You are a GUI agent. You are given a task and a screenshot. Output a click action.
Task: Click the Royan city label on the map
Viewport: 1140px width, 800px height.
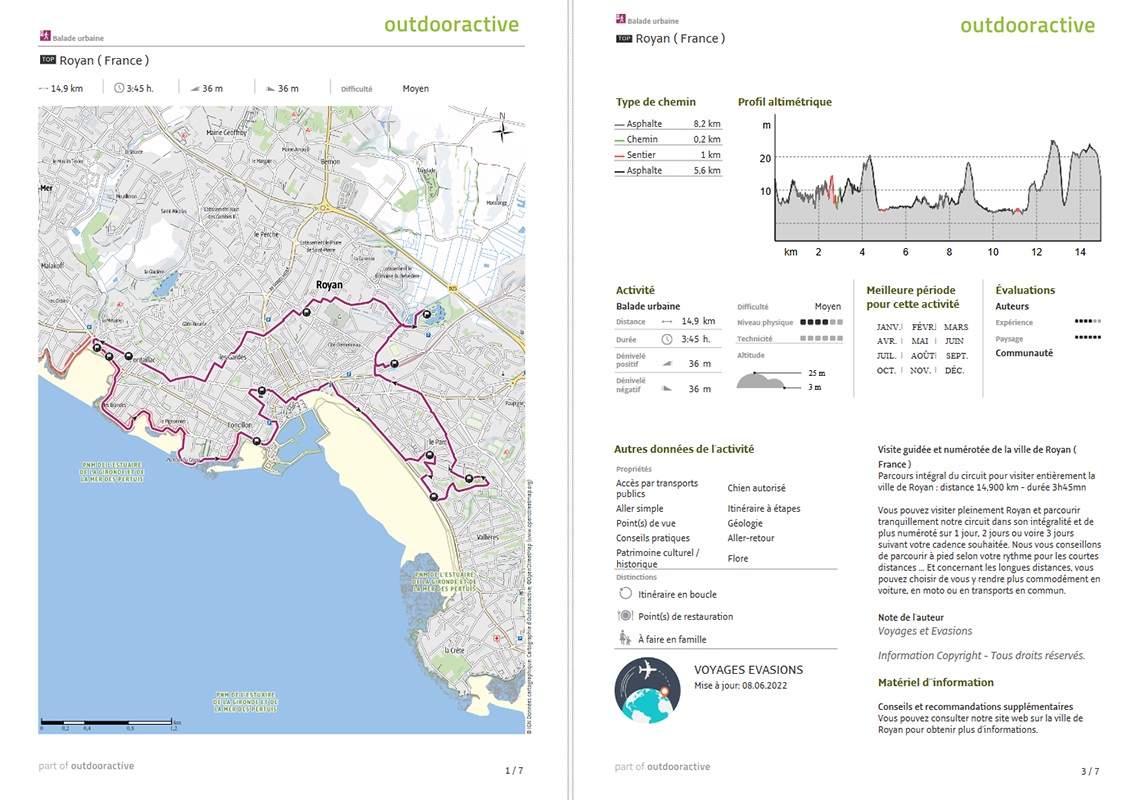pyautogui.click(x=329, y=284)
